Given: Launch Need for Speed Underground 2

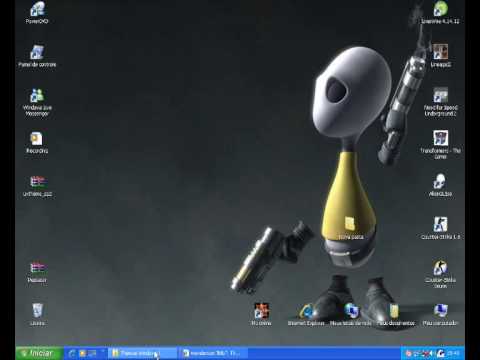Looking at the screenshot, I should (440, 102).
